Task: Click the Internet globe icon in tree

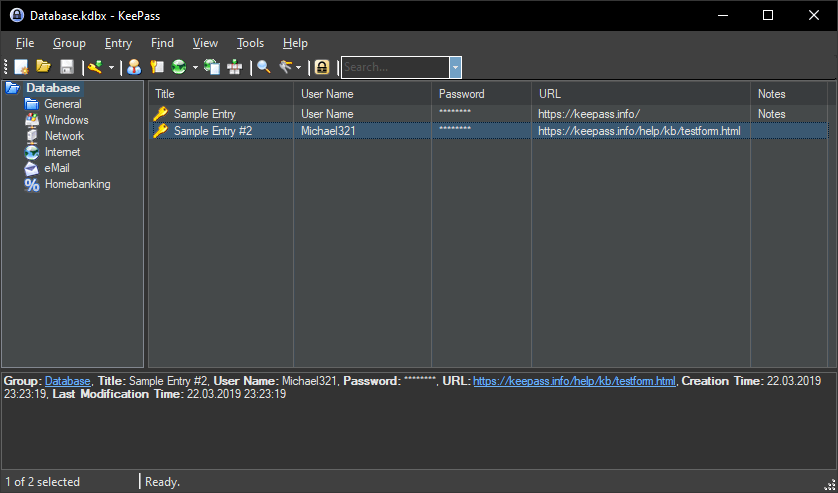Action: coord(32,152)
